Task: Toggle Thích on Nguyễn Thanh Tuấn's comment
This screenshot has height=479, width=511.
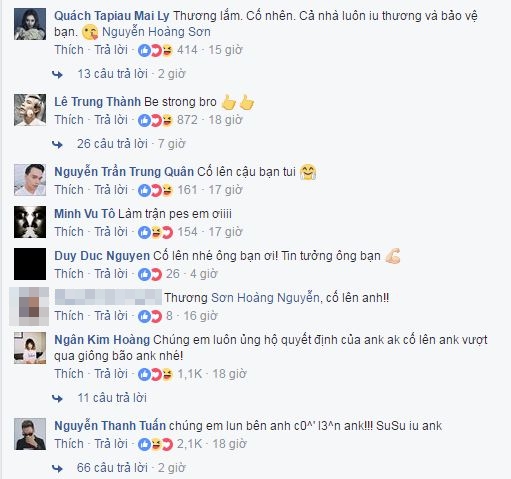Action: [x=69, y=444]
